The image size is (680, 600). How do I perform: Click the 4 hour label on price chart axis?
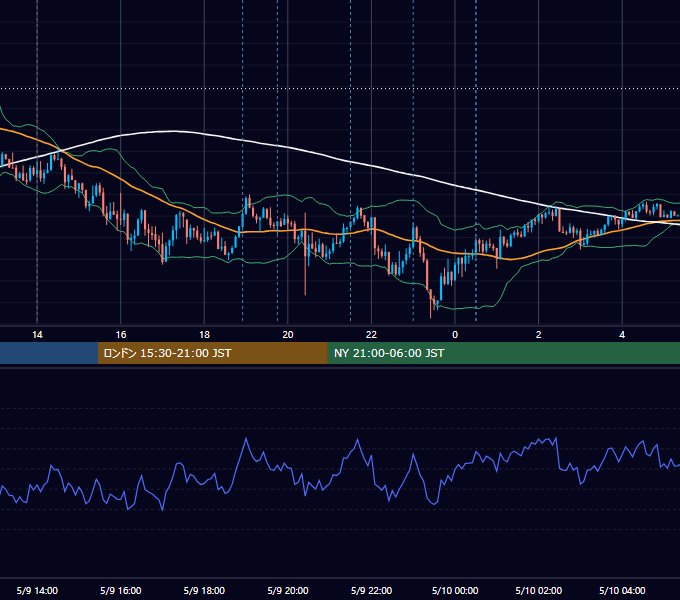click(x=622, y=334)
